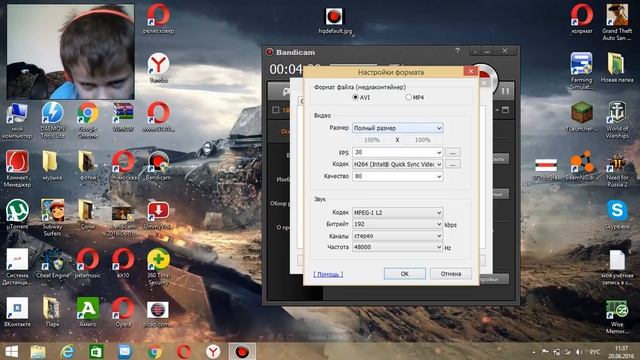Confirm format settings with the OK button

click(x=404, y=273)
